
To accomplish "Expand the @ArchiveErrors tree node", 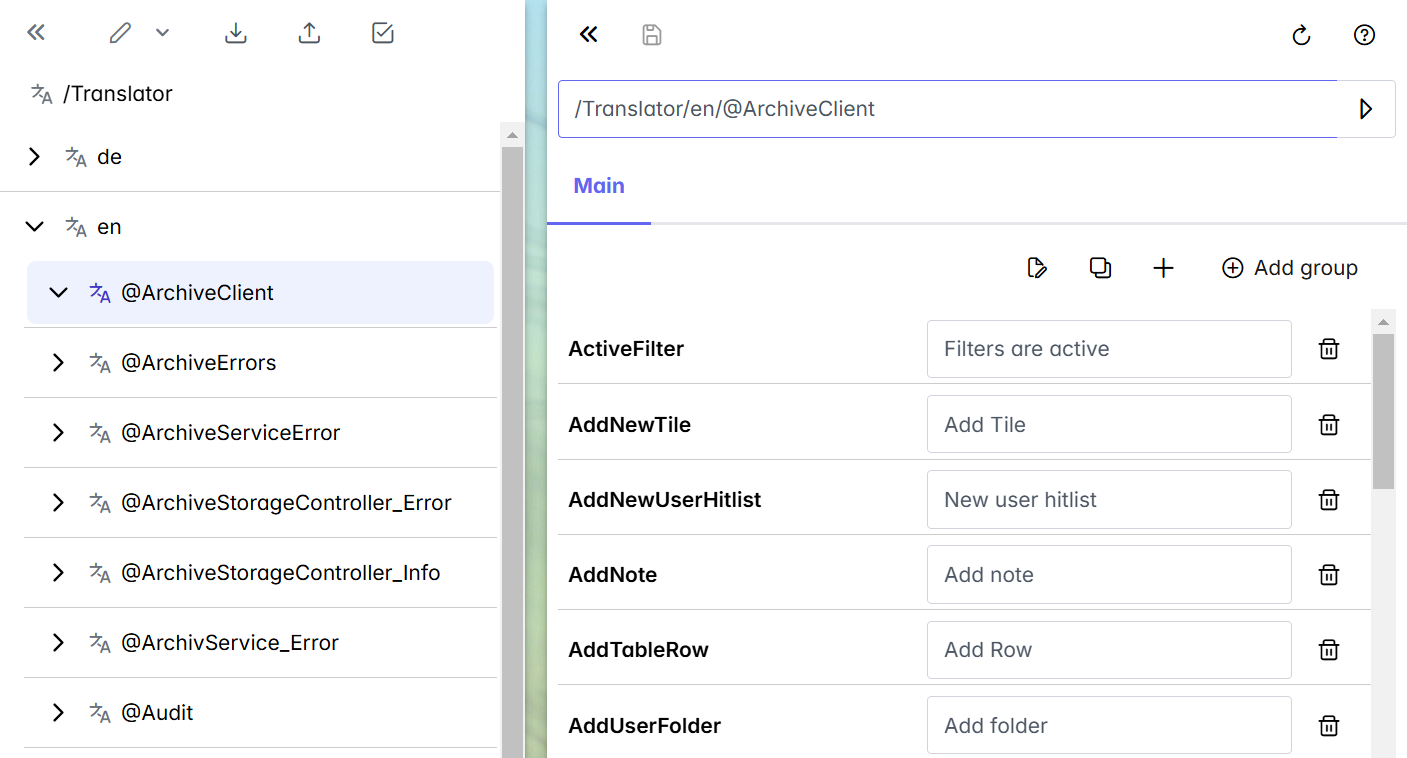I will click(59, 363).
